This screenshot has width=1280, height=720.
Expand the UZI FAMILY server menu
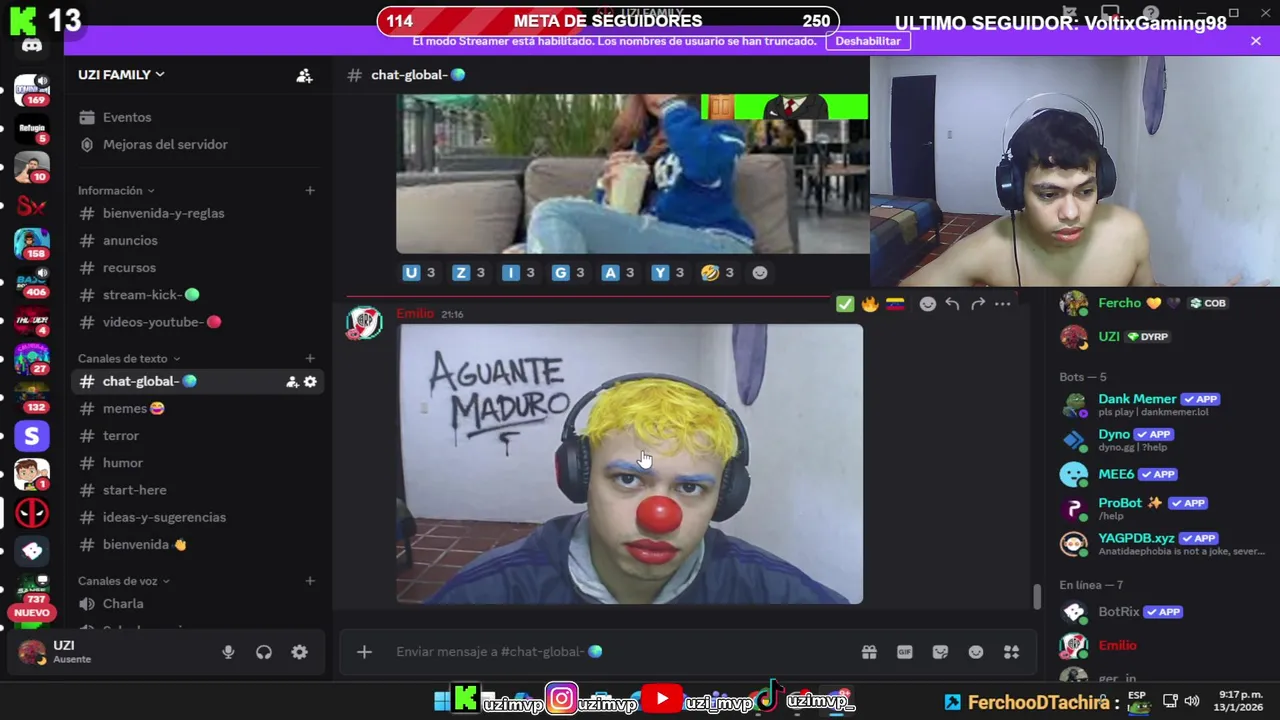121,75
